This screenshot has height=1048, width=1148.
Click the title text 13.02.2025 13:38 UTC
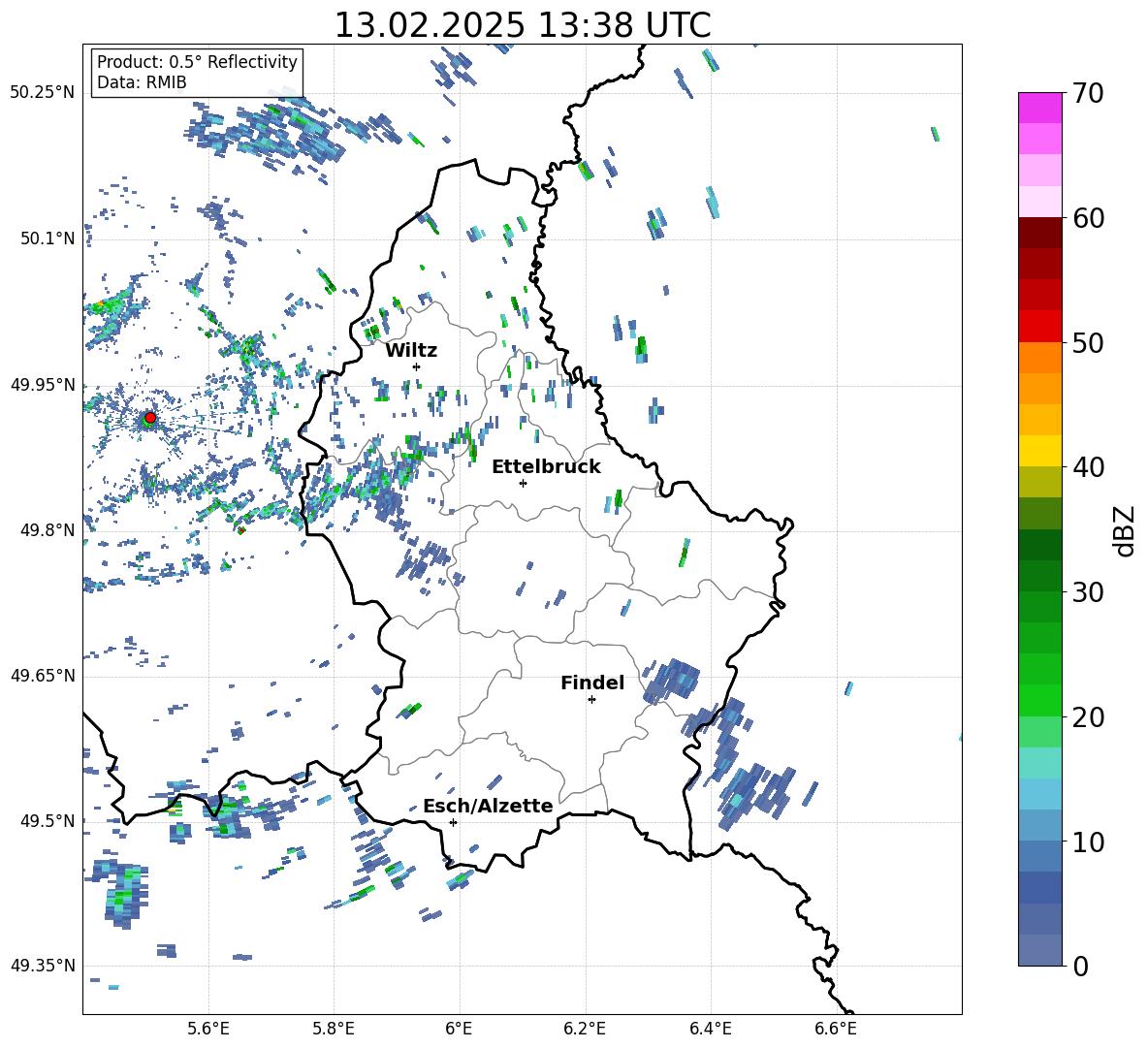(x=522, y=25)
